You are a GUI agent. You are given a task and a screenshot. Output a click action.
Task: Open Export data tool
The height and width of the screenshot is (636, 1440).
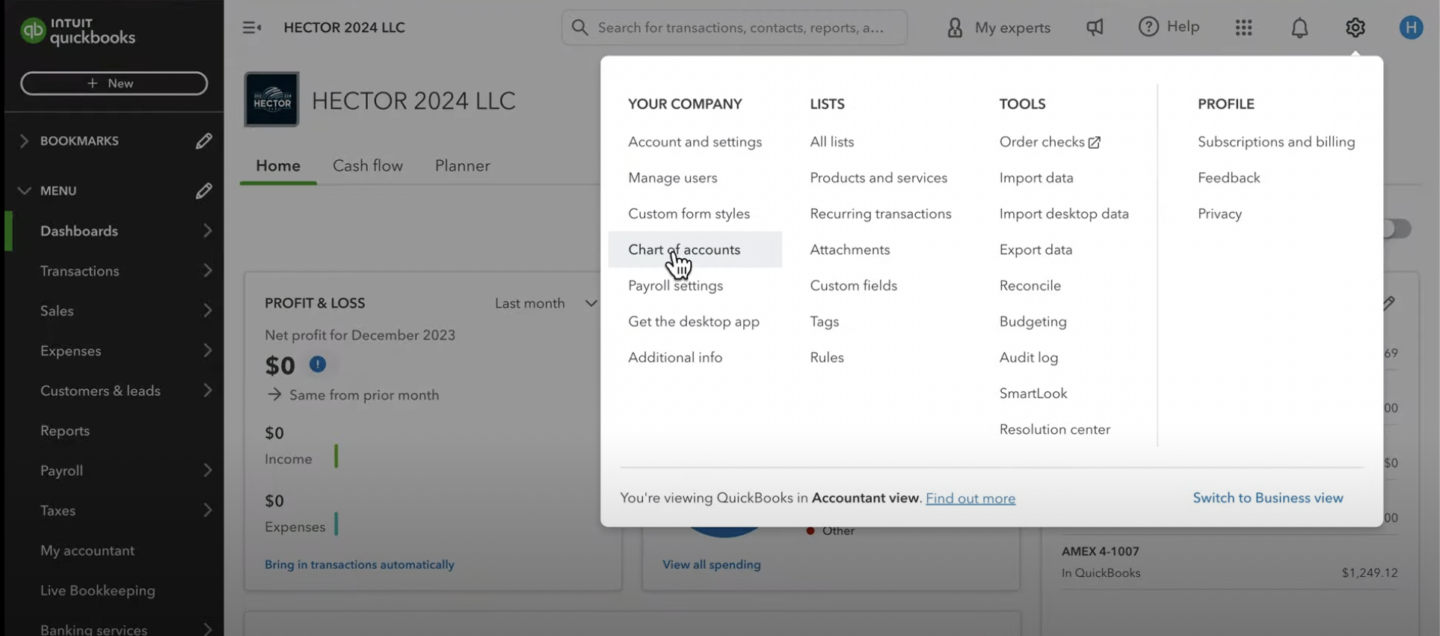click(1036, 250)
